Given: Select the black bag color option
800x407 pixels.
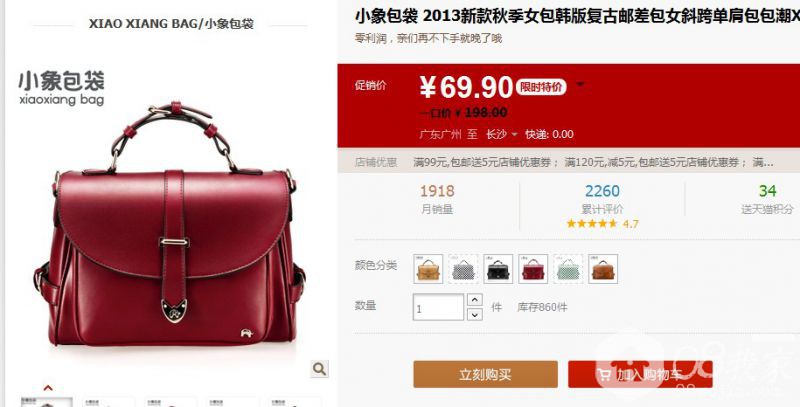Looking at the screenshot, I should tap(498, 269).
